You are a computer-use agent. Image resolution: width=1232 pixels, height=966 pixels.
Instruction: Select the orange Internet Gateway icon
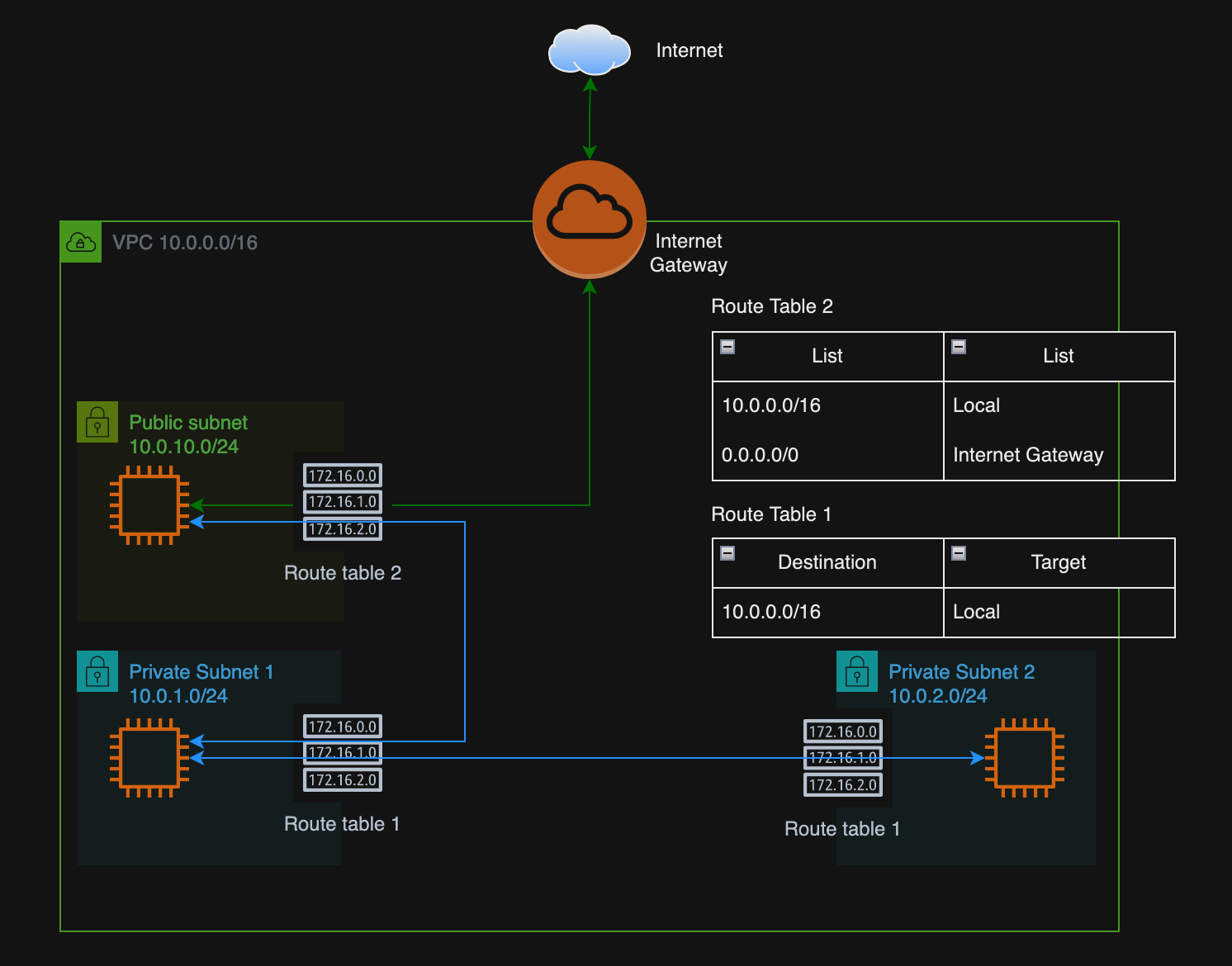(590, 219)
